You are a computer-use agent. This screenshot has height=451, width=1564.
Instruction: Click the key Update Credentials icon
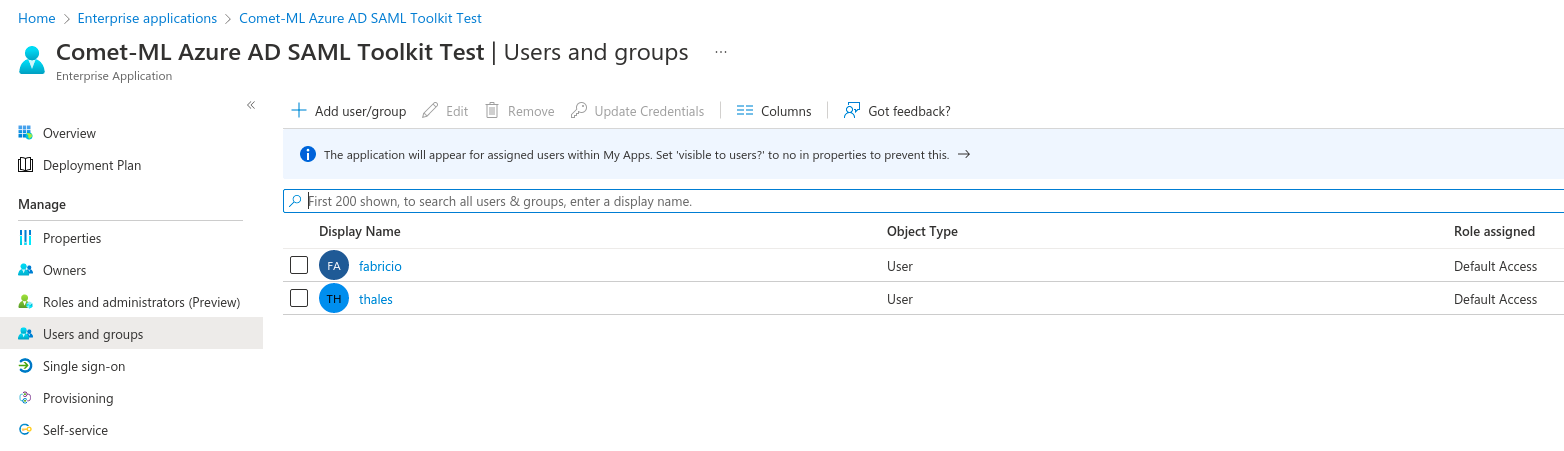[578, 110]
